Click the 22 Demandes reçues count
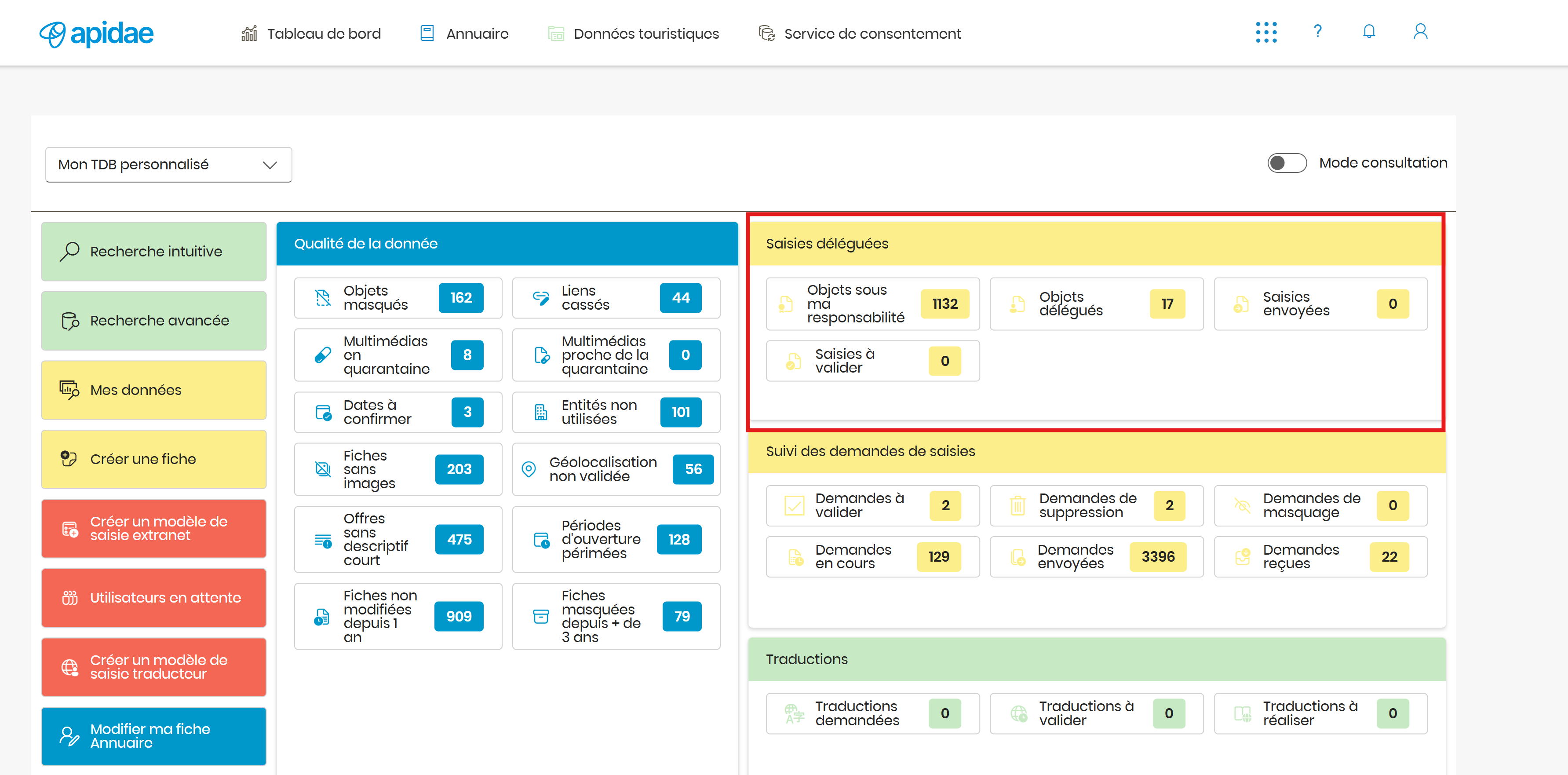This screenshot has width=1568, height=775. pyautogui.click(x=1389, y=556)
